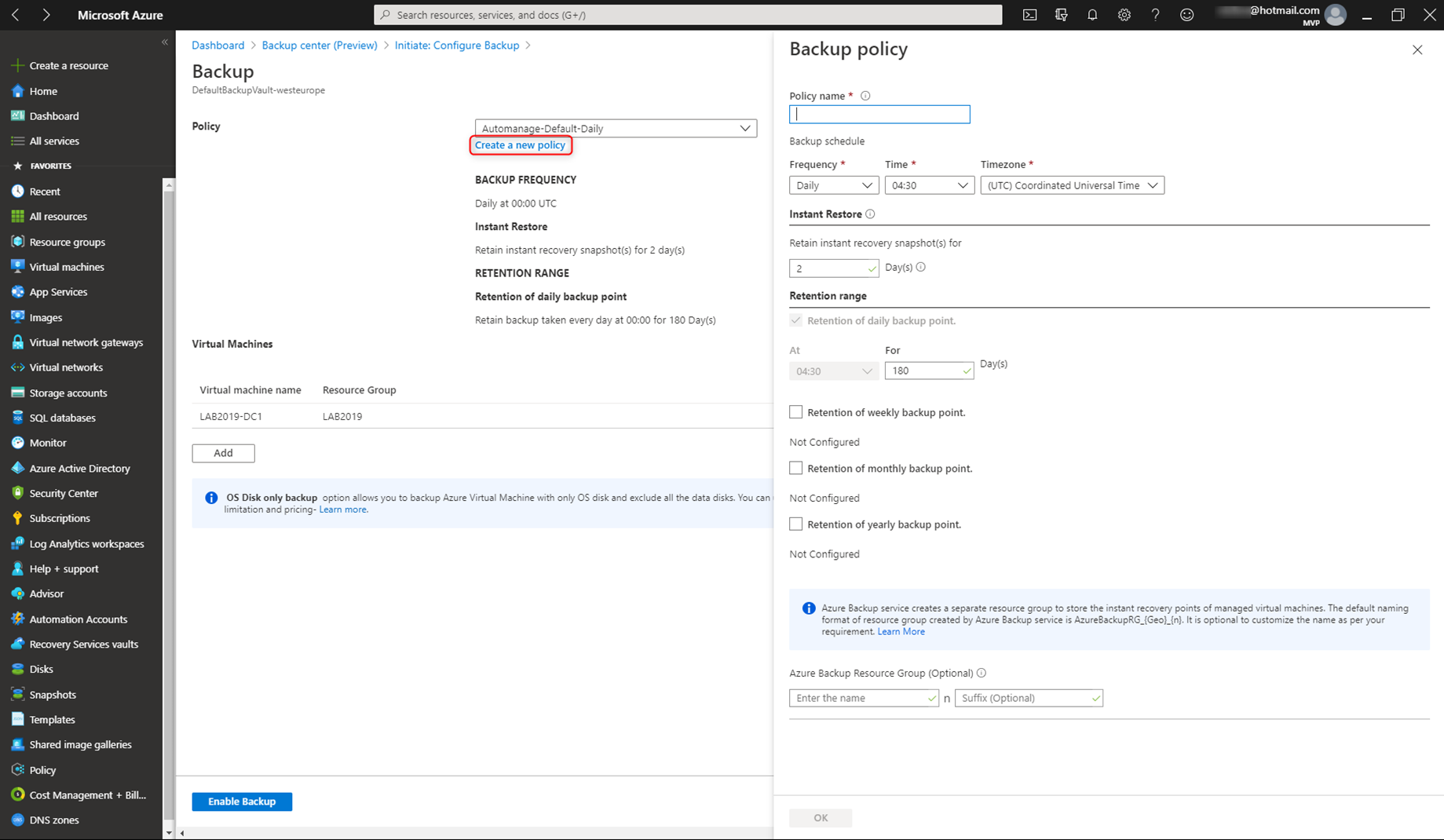1444x840 pixels.
Task: Open Virtual networks in sidebar
Action: (66, 367)
